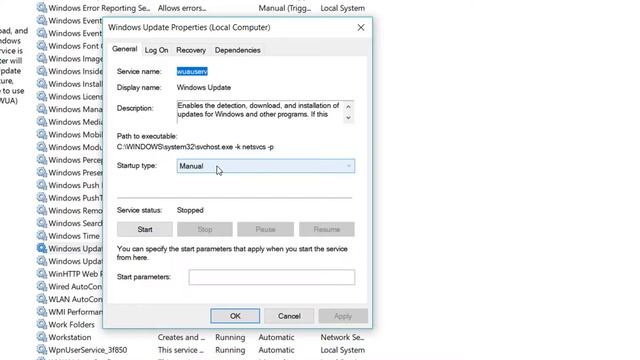Screen dimensions: 640x360
Task: Click gear icon beside Windows Inside service
Action: [42, 71]
